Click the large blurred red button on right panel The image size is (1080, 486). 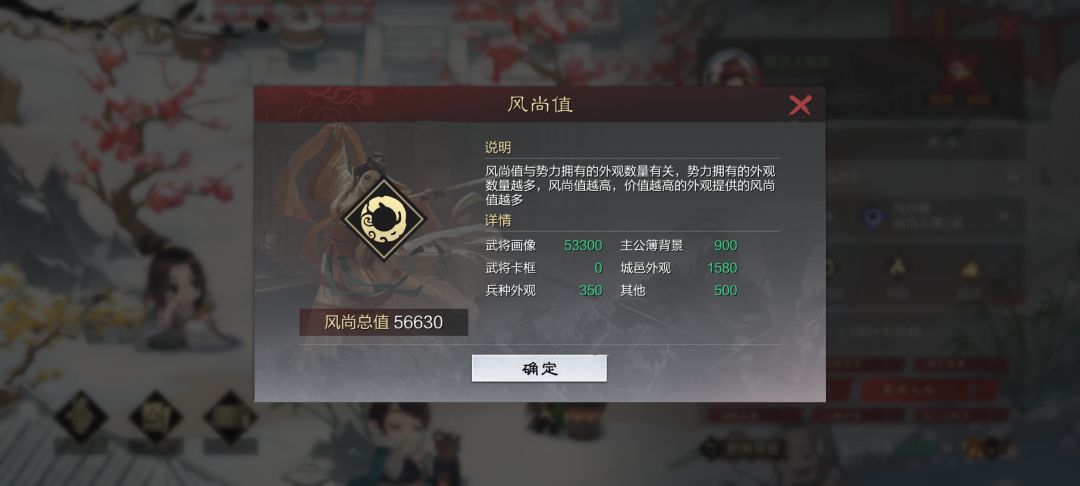[x=930, y=390]
